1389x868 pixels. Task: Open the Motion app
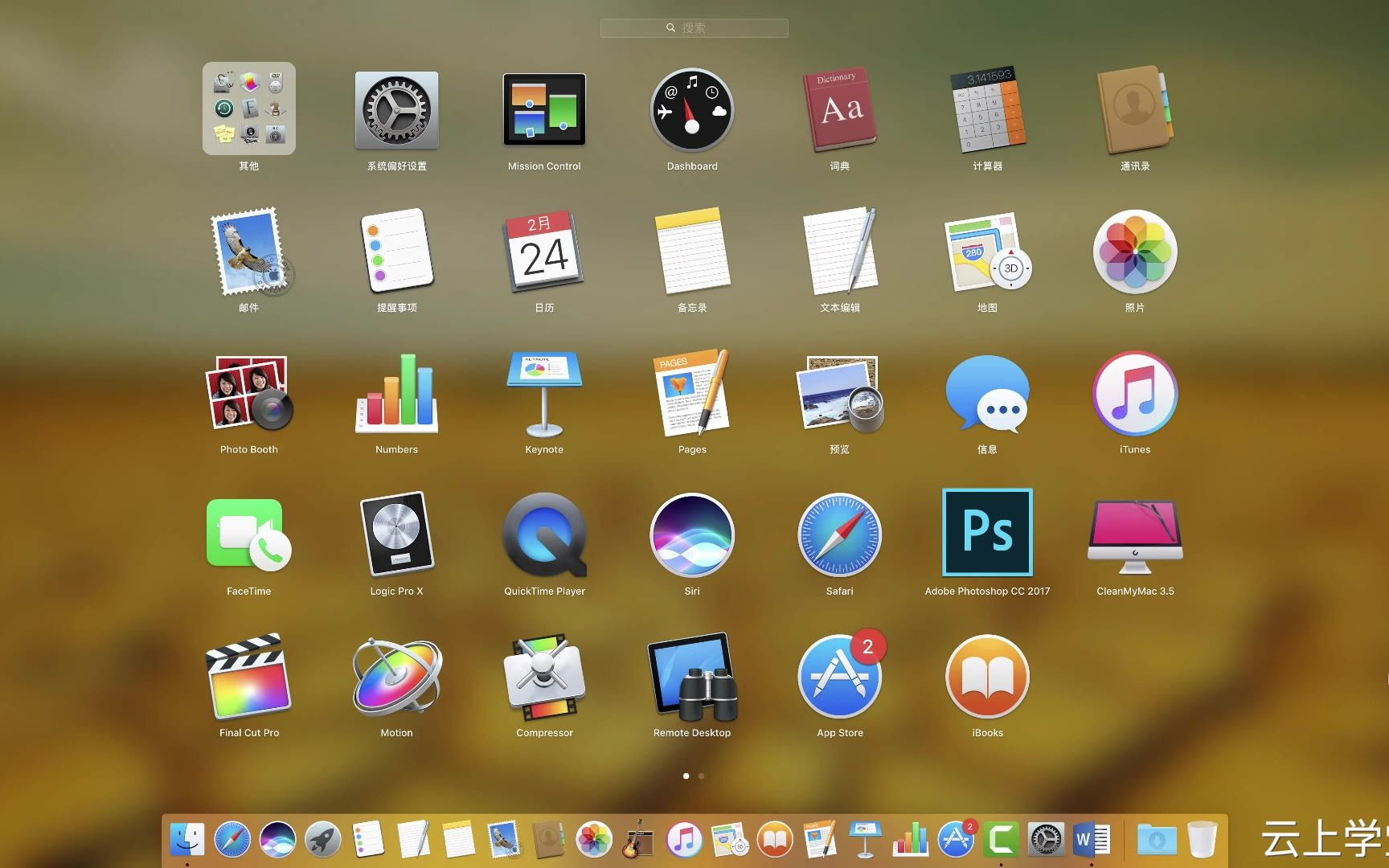397,677
